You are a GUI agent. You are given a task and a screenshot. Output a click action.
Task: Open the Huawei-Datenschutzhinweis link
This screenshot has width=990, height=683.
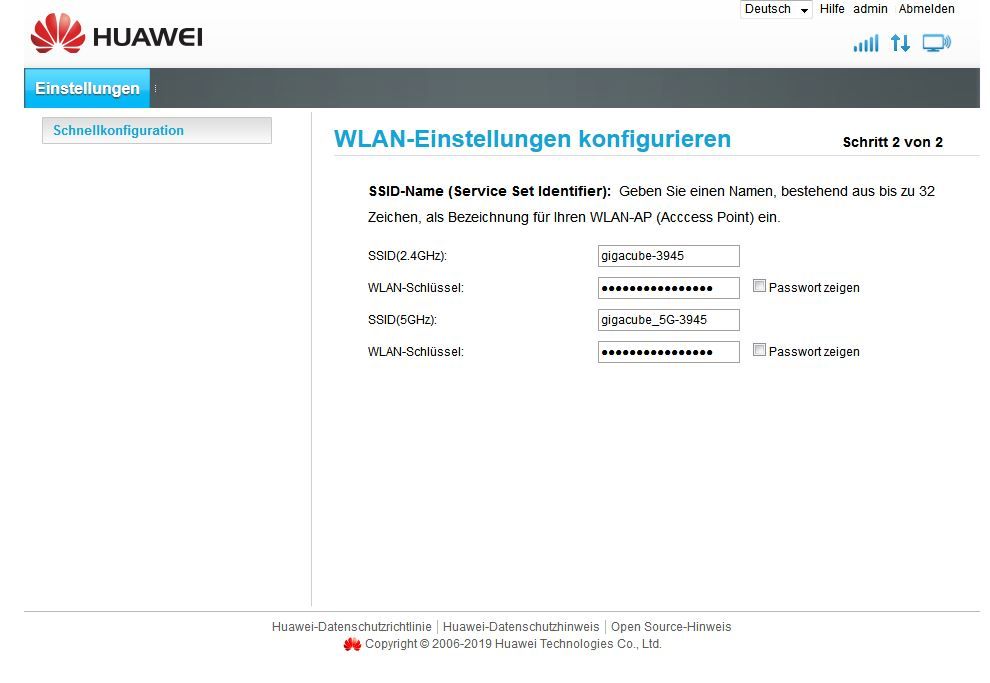(x=521, y=627)
